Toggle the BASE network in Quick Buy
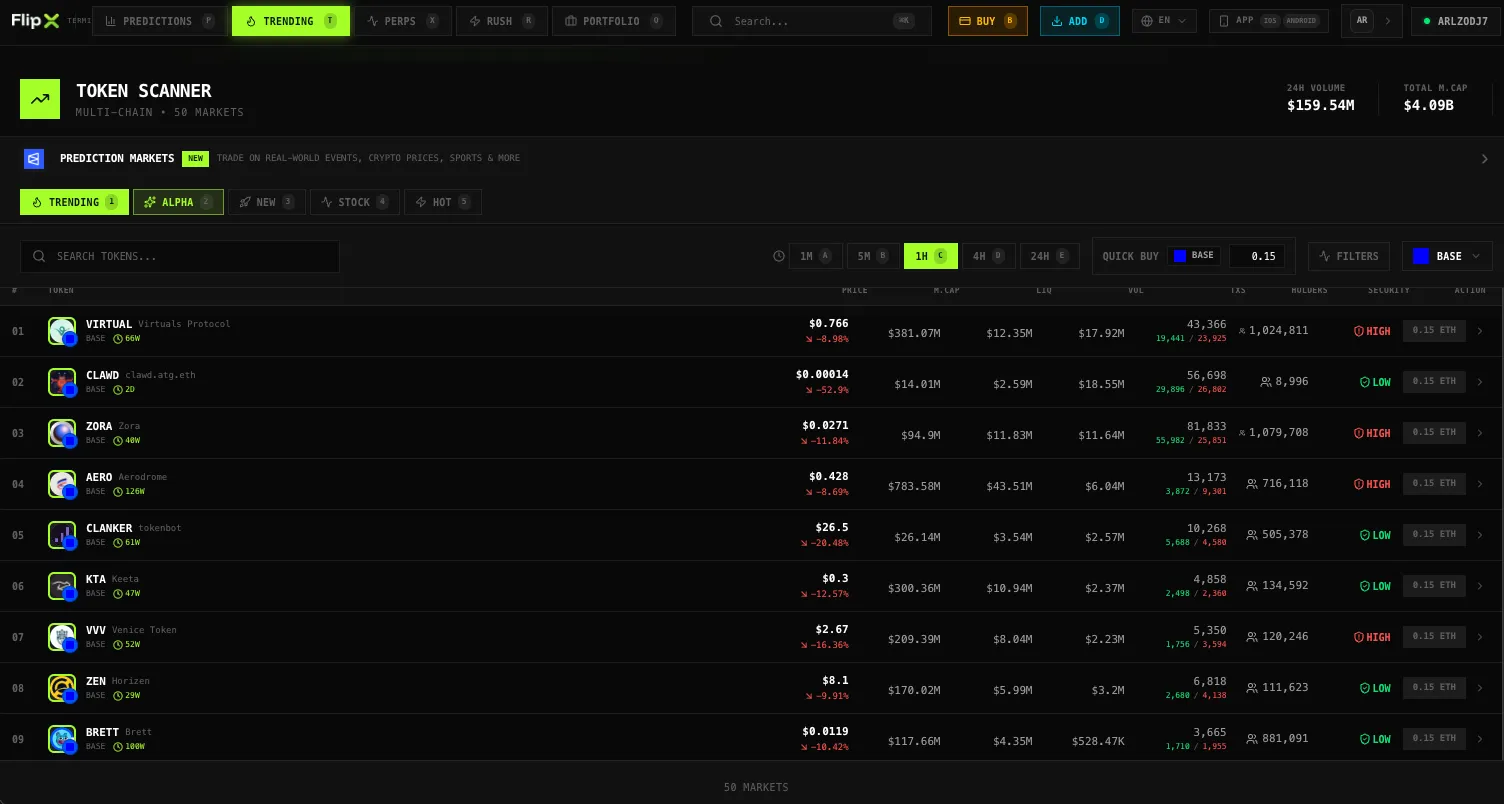 click(1194, 255)
